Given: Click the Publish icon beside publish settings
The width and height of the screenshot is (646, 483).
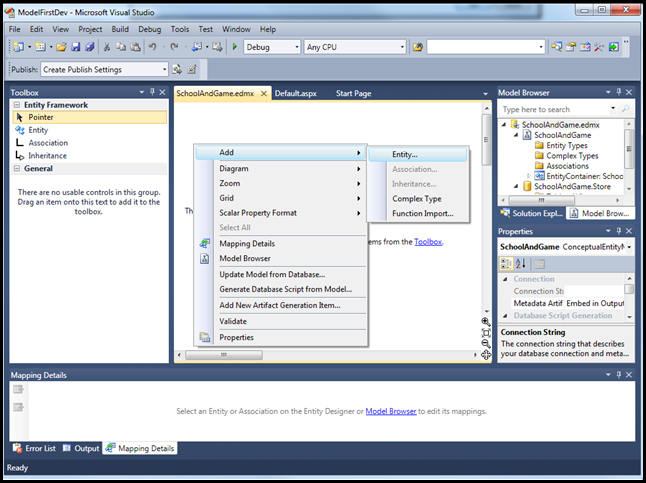Looking at the screenshot, I should [x=177, y=69].
